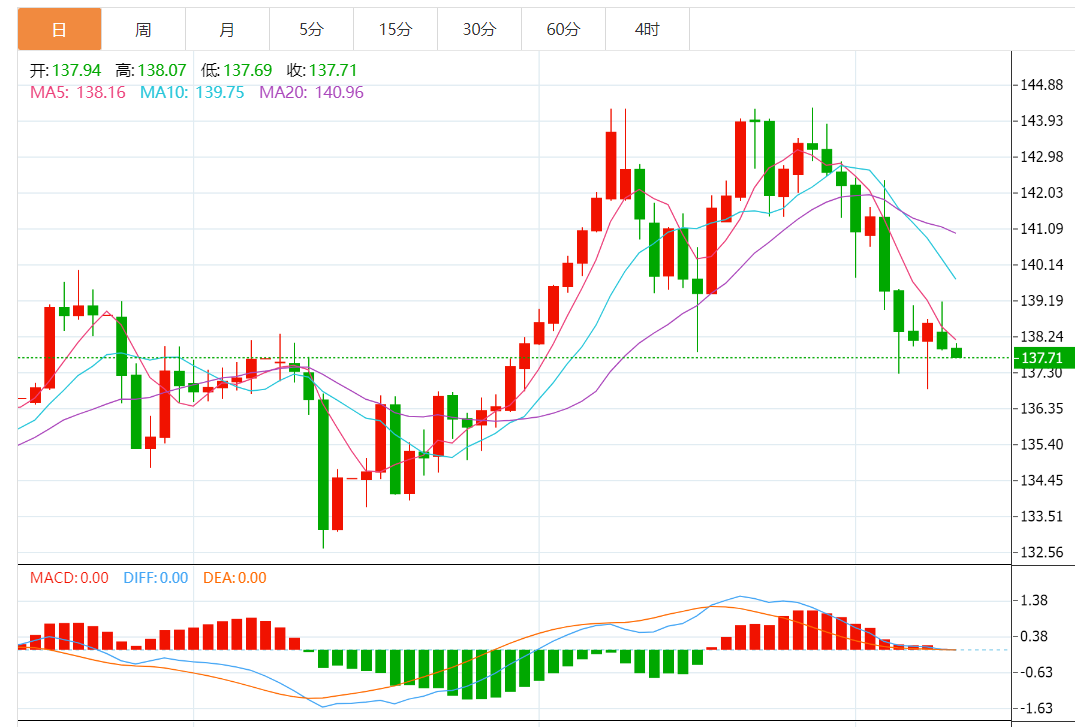The width and height of the screenshot is (1075, 727).
Task: Click the MA10: 139.75 indicator label
Action: [x=192, y=92]
